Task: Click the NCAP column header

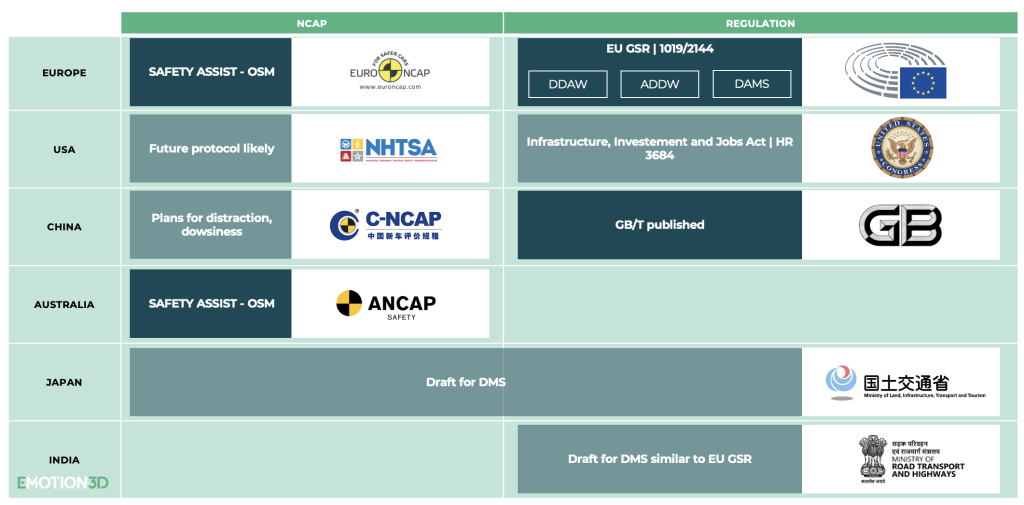Action: pyautogui.click(x=312, y=23)
